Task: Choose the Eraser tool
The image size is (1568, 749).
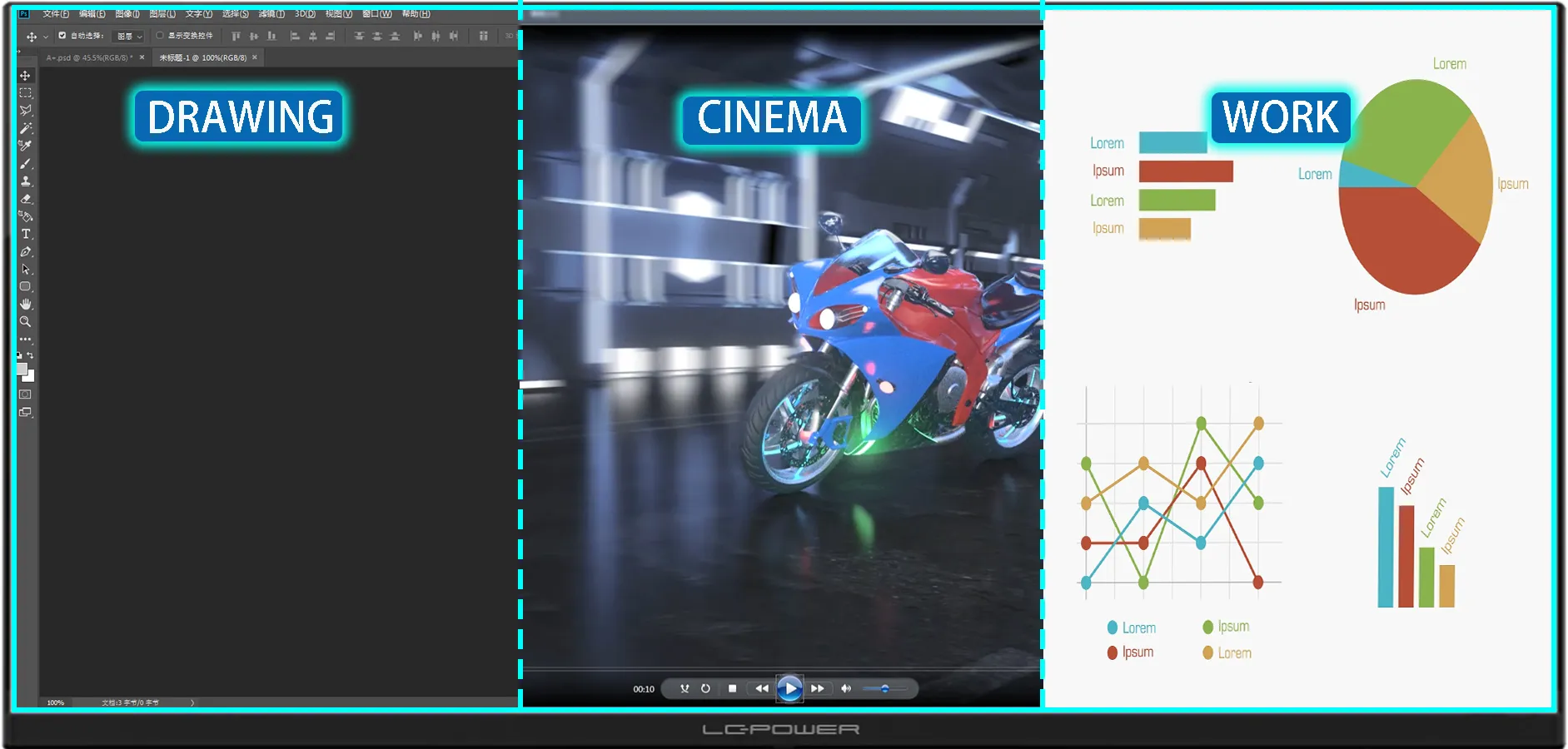Action: coord(26,199)
